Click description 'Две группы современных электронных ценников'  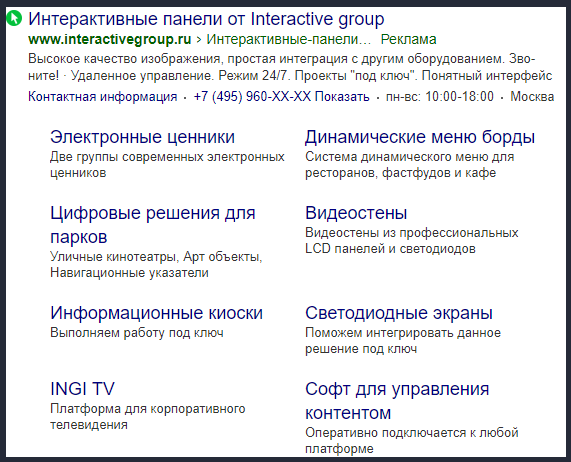click(167, 165)
